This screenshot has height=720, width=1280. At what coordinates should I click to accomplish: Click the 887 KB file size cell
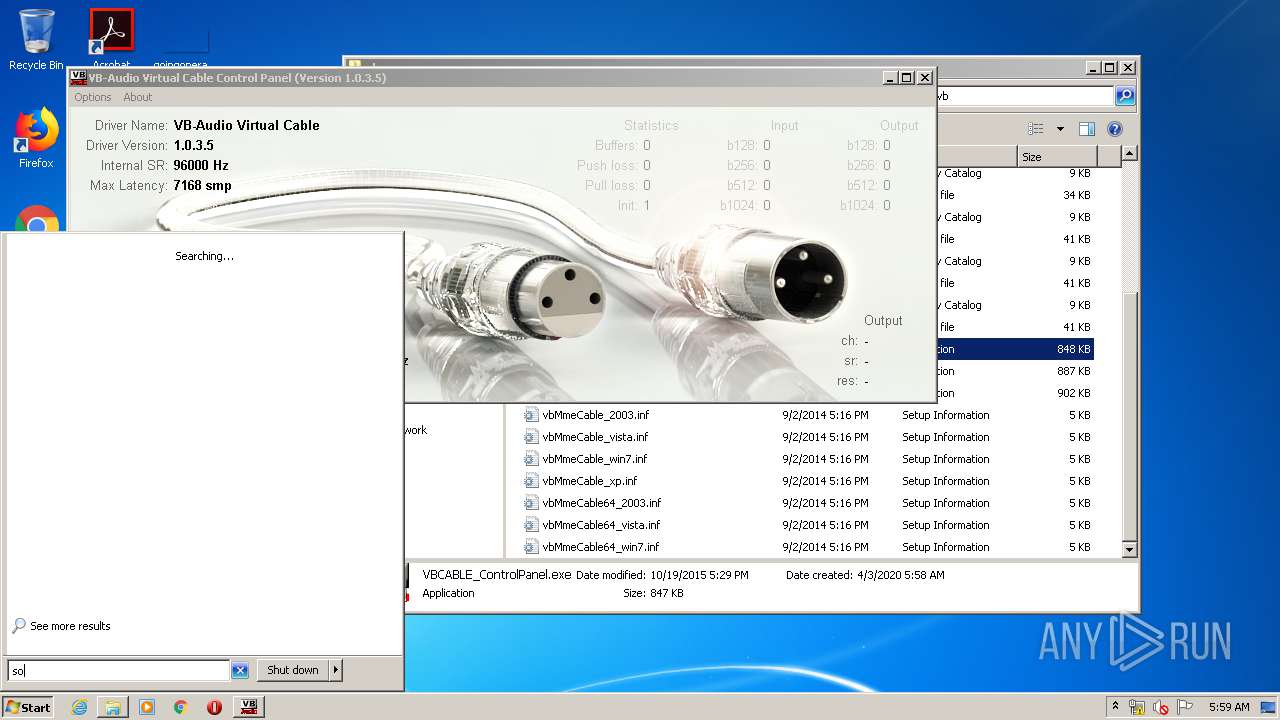point(1073,371)
